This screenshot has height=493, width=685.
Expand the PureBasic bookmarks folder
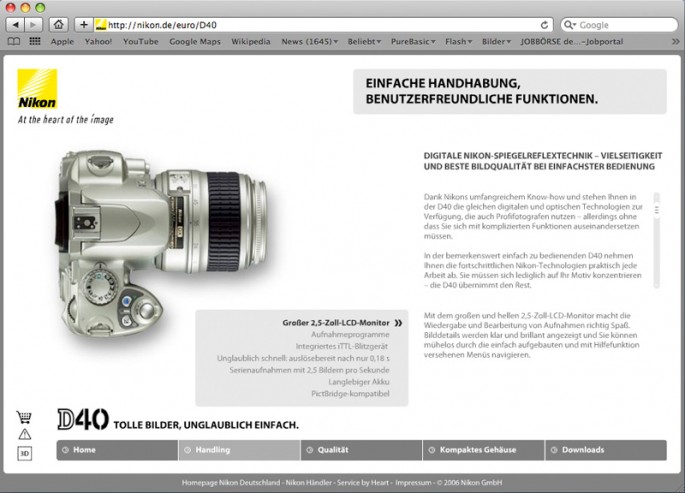413,41
